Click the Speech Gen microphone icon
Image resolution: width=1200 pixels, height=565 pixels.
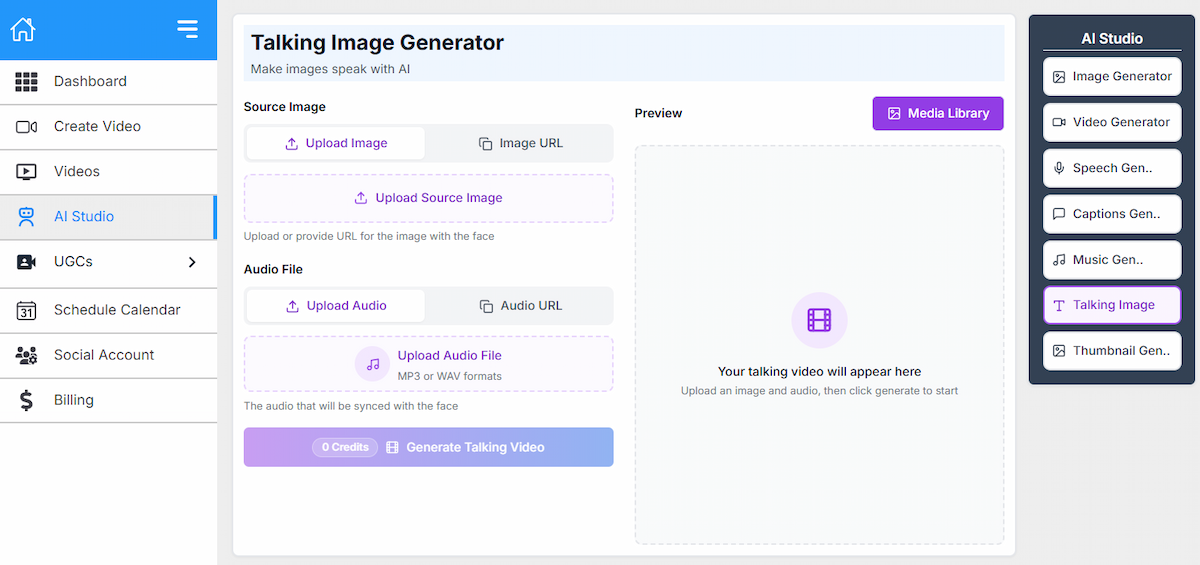point(1059,169)
